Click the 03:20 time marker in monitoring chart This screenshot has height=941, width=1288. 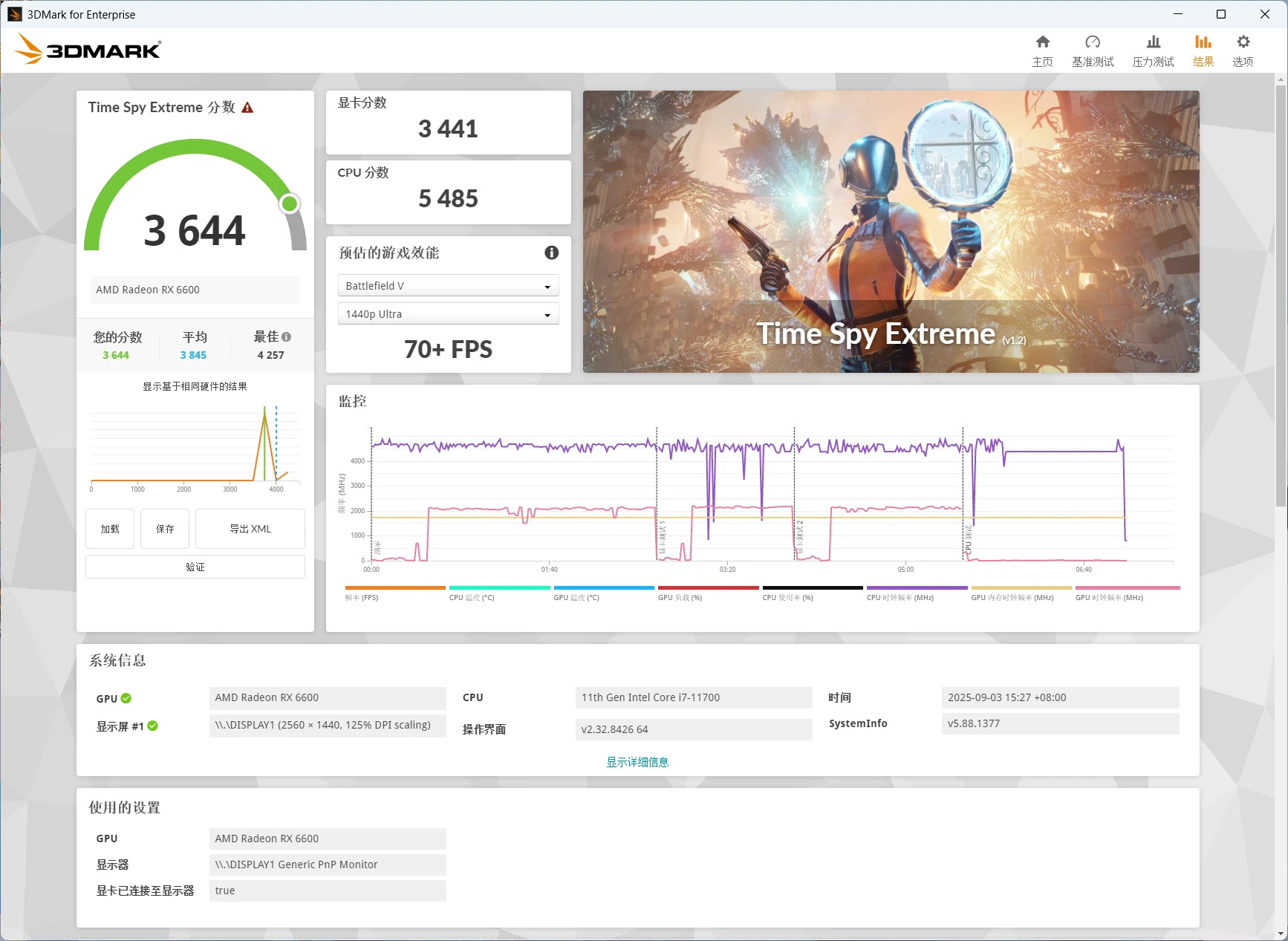coord(727,570)
